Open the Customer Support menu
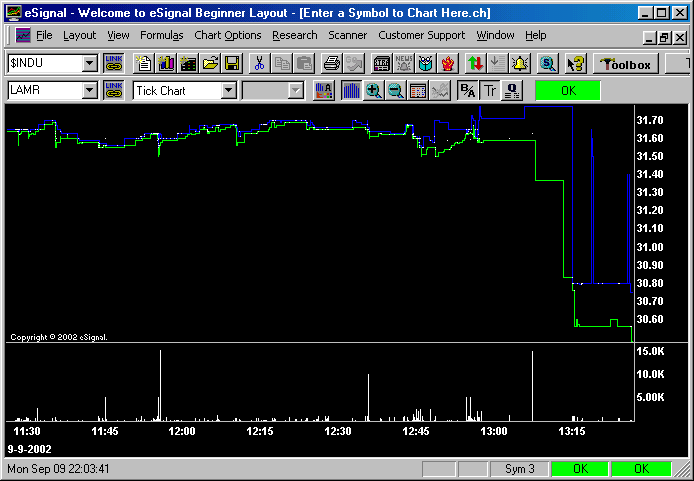 [x=421, y=35]
